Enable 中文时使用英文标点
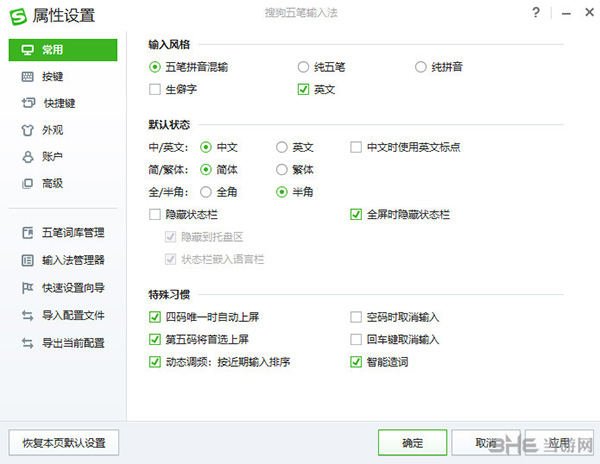This screenshot has width=600, height=464. [x=356, y=147]
